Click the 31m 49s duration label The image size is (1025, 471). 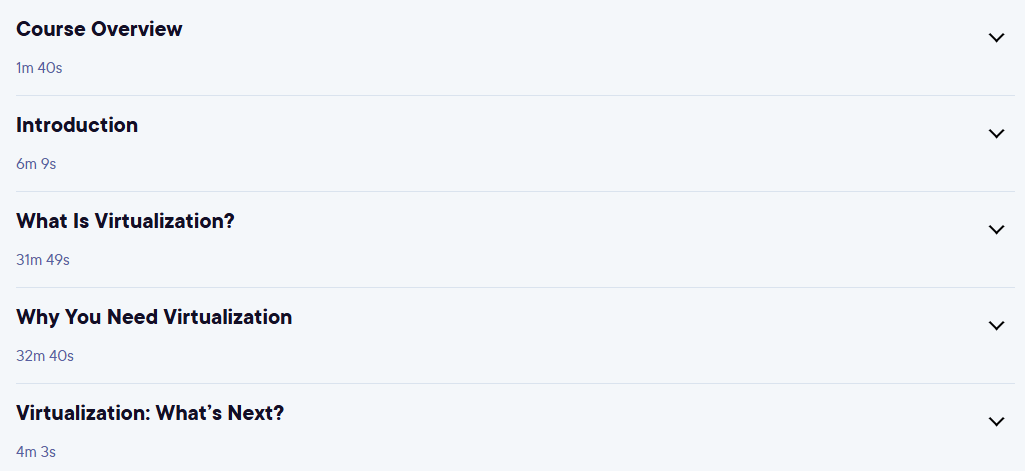[x=43, y=260]
